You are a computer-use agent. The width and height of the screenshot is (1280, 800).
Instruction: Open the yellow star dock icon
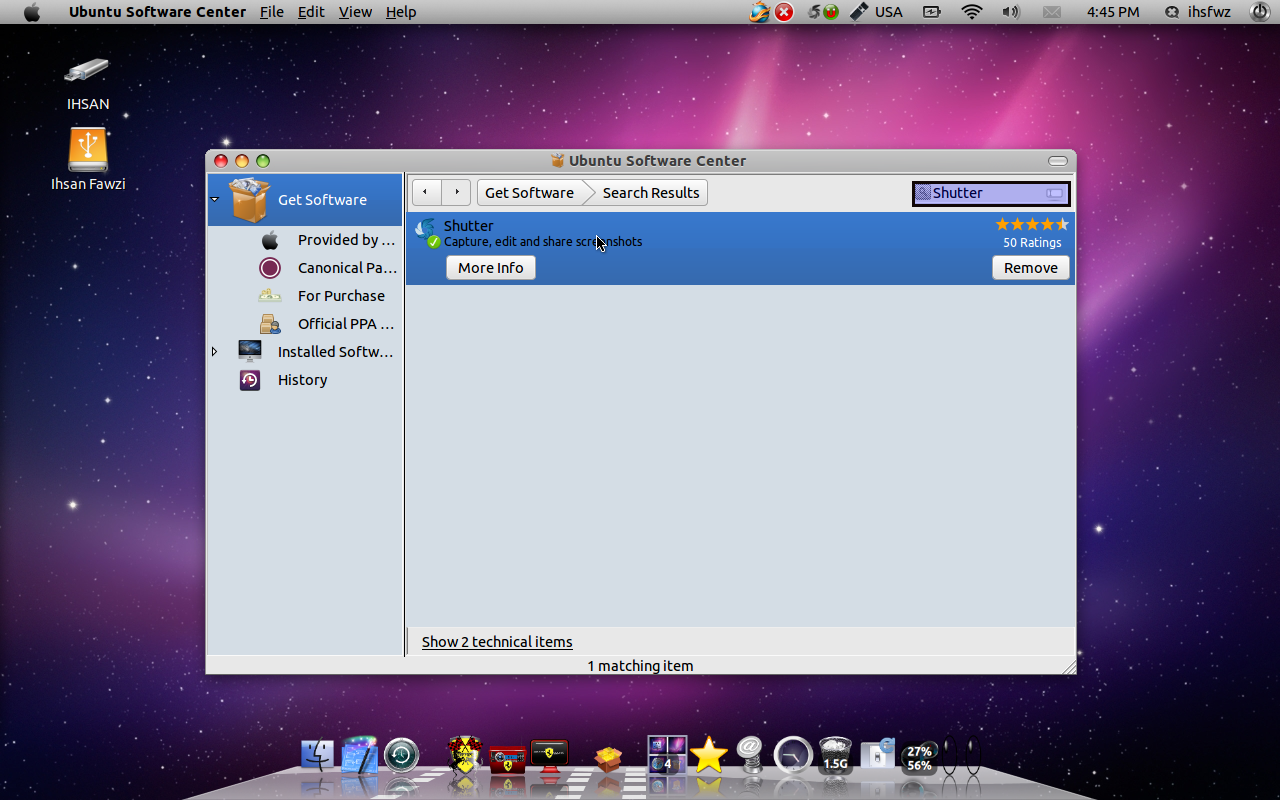pyautogui.click(x=708, y=755)
